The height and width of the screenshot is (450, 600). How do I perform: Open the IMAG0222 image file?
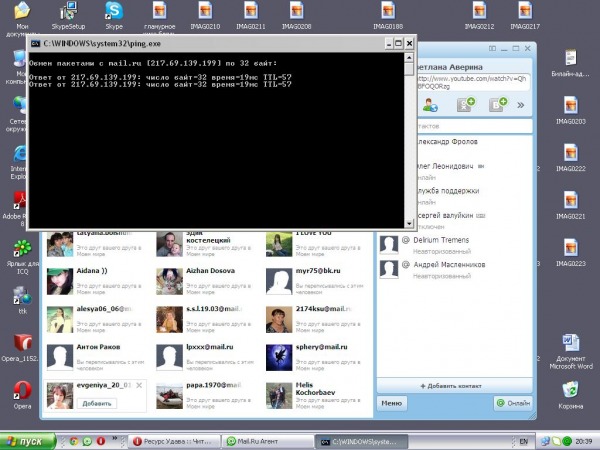tap(571, 158)
